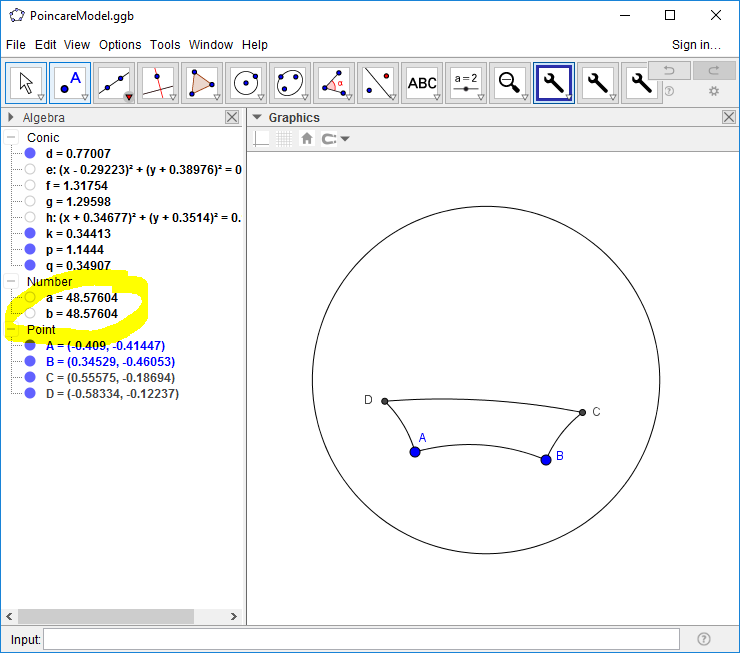Select the Slider a=2 tool
Image resolution: width=740 pixels, height=653 pixels.
pos(466,83)
